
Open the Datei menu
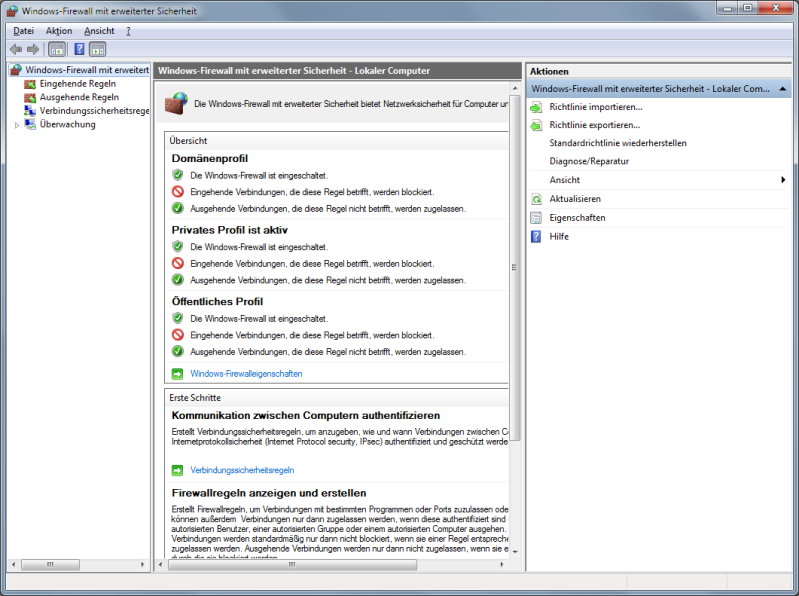pos(23,31)
